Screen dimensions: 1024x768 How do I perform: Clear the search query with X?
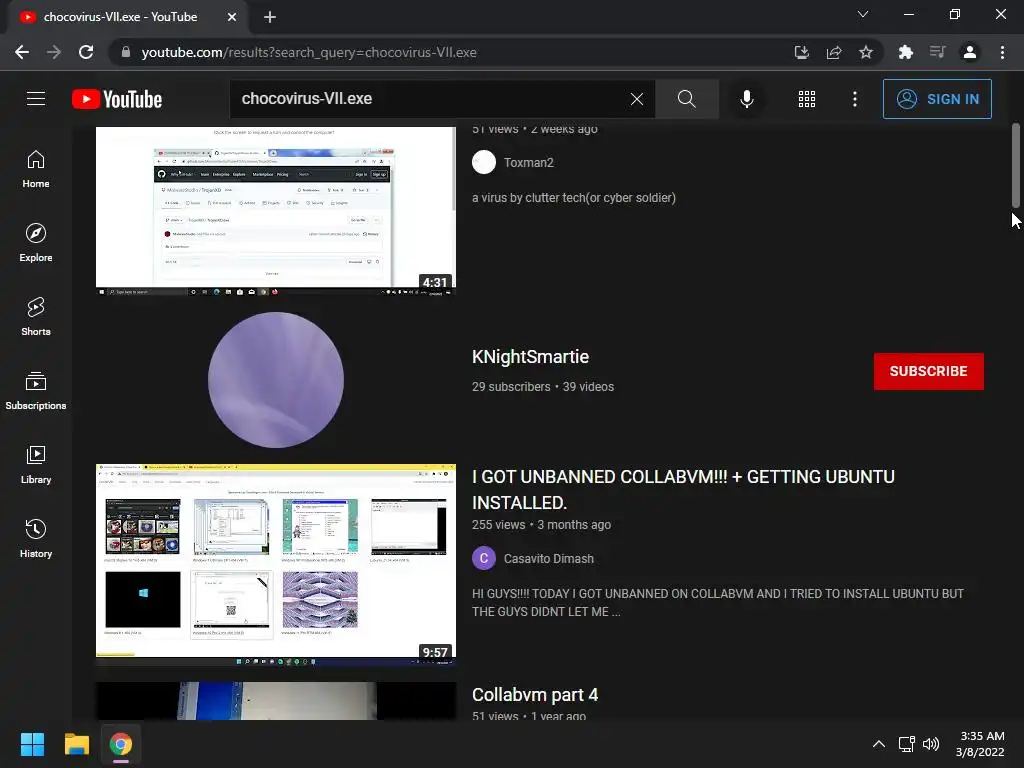(x=637, y=99)
